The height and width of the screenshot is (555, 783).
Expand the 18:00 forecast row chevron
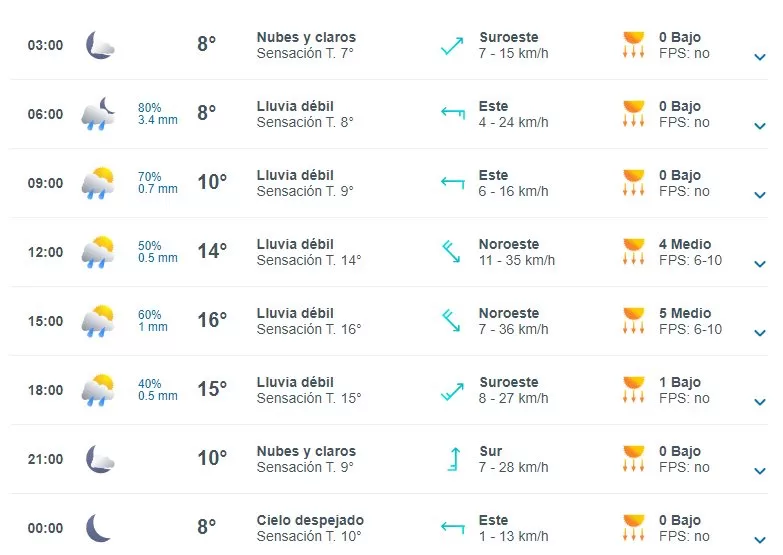pyautogui.click(x=759, y=403)
